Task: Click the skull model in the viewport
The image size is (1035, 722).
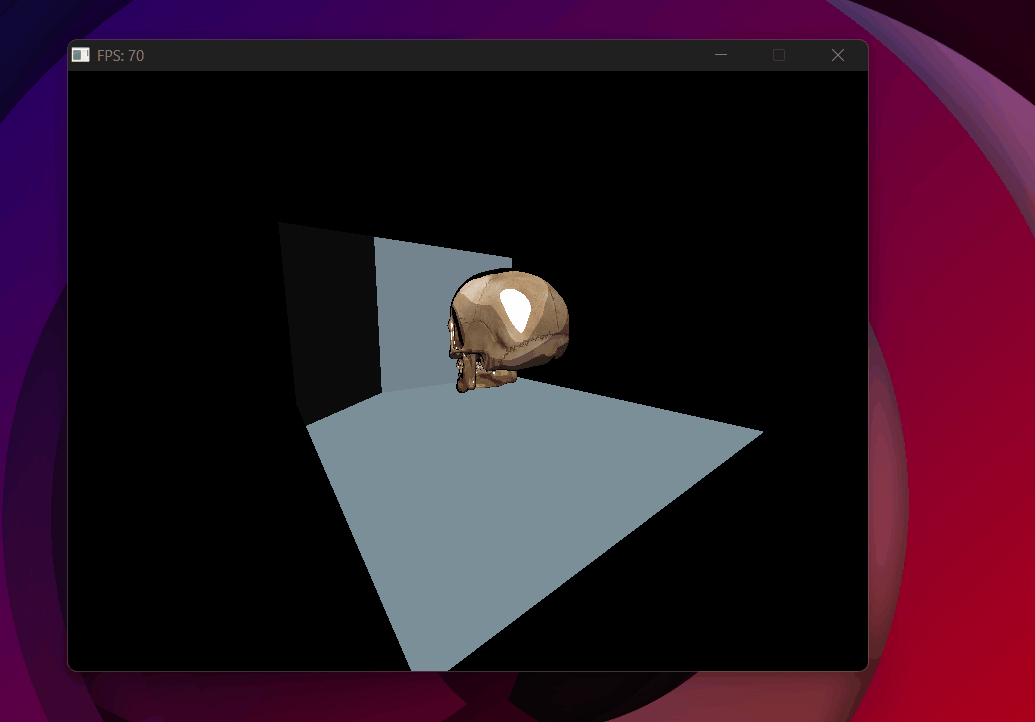Action: (508, 331)
